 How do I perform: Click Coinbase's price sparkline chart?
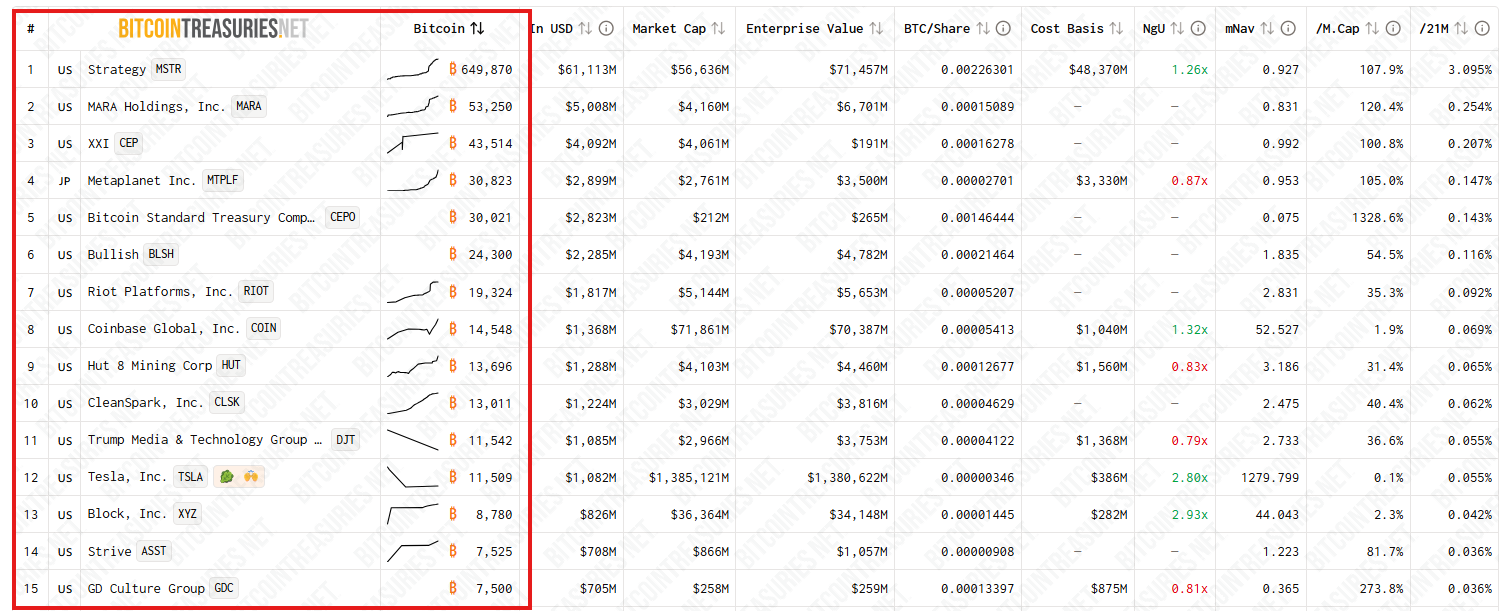pyautogui.click(x=415, y=328)
